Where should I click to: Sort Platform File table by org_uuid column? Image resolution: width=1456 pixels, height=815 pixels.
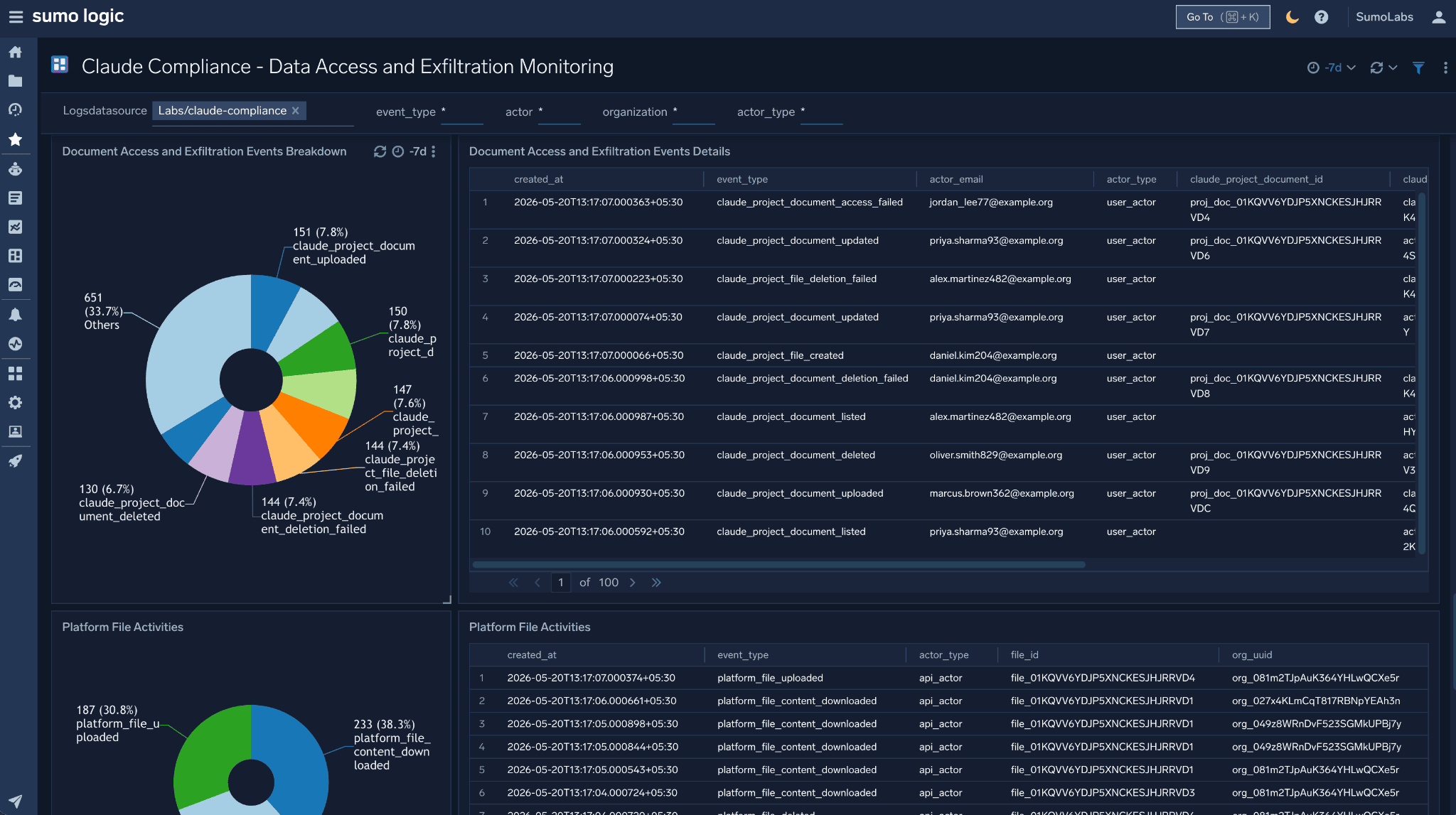1252,655
